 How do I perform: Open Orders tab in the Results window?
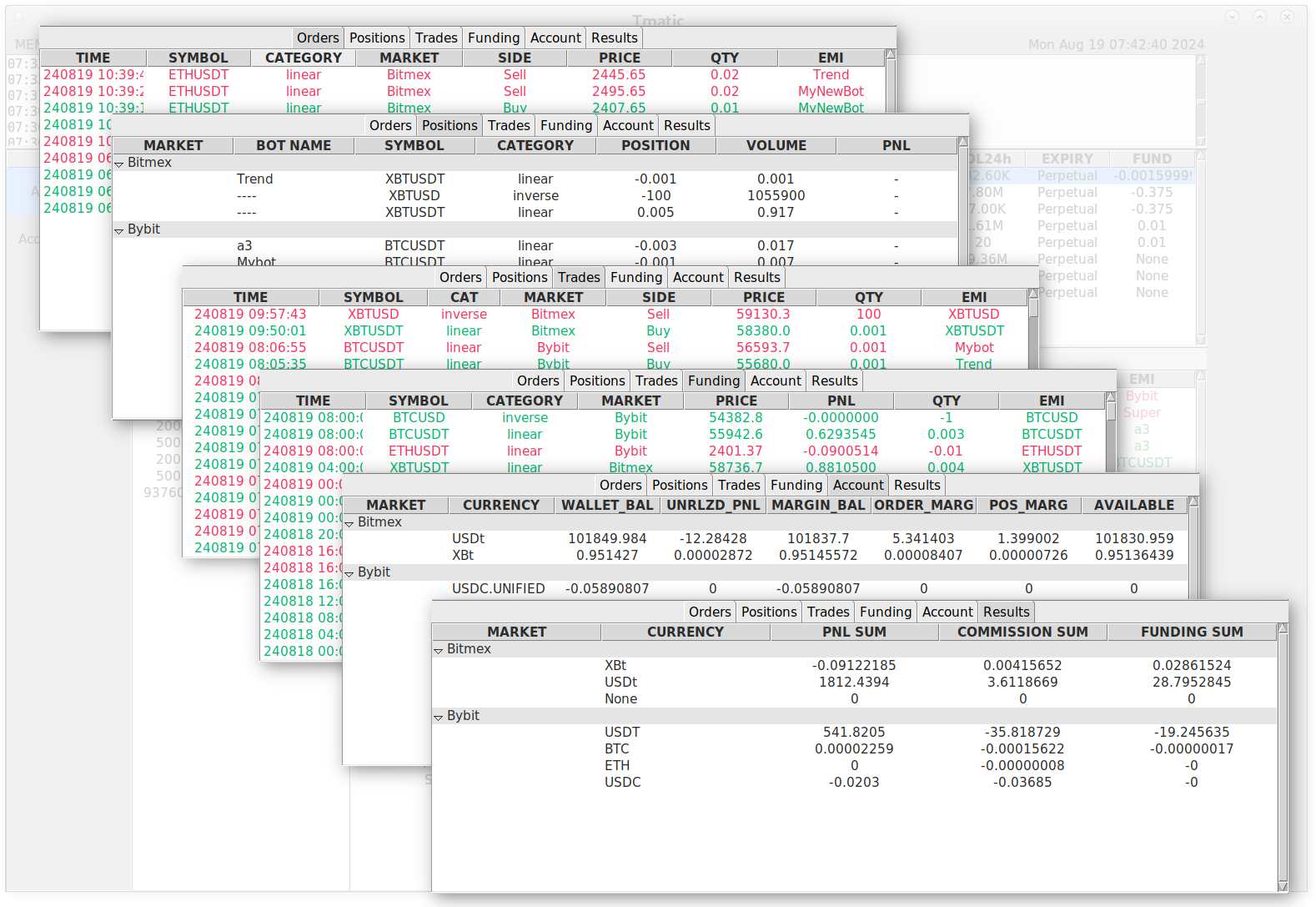click(710, 612)
